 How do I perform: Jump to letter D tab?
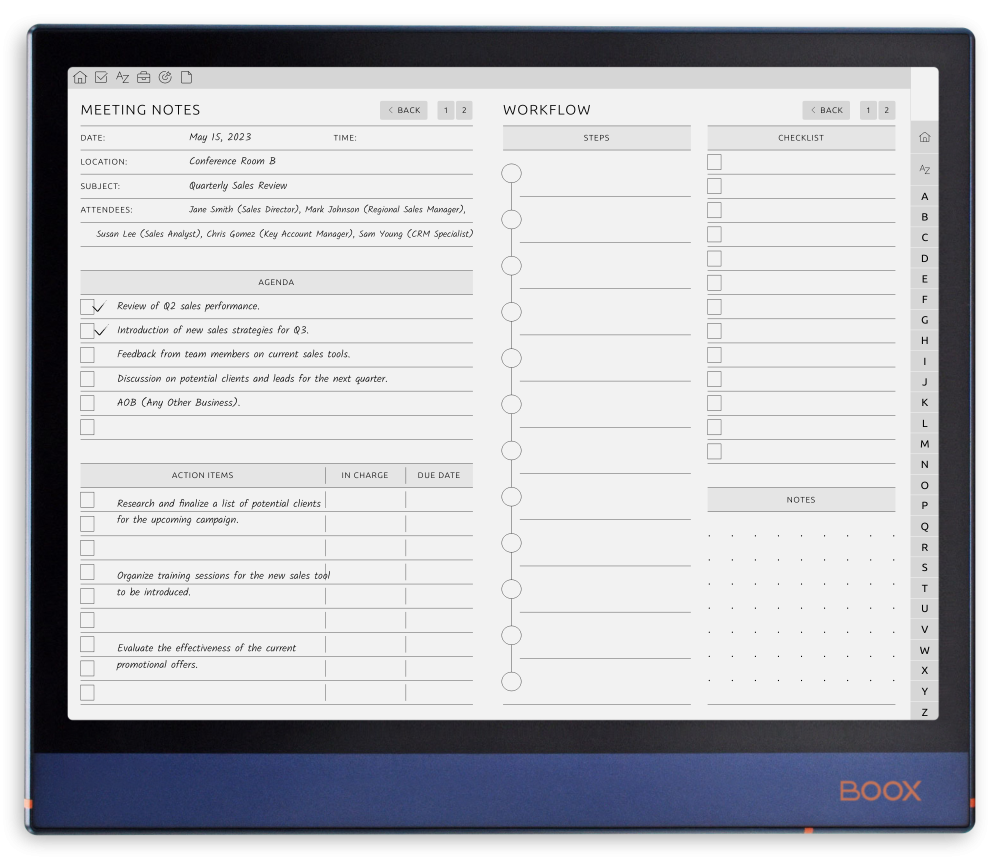(925, 258)
